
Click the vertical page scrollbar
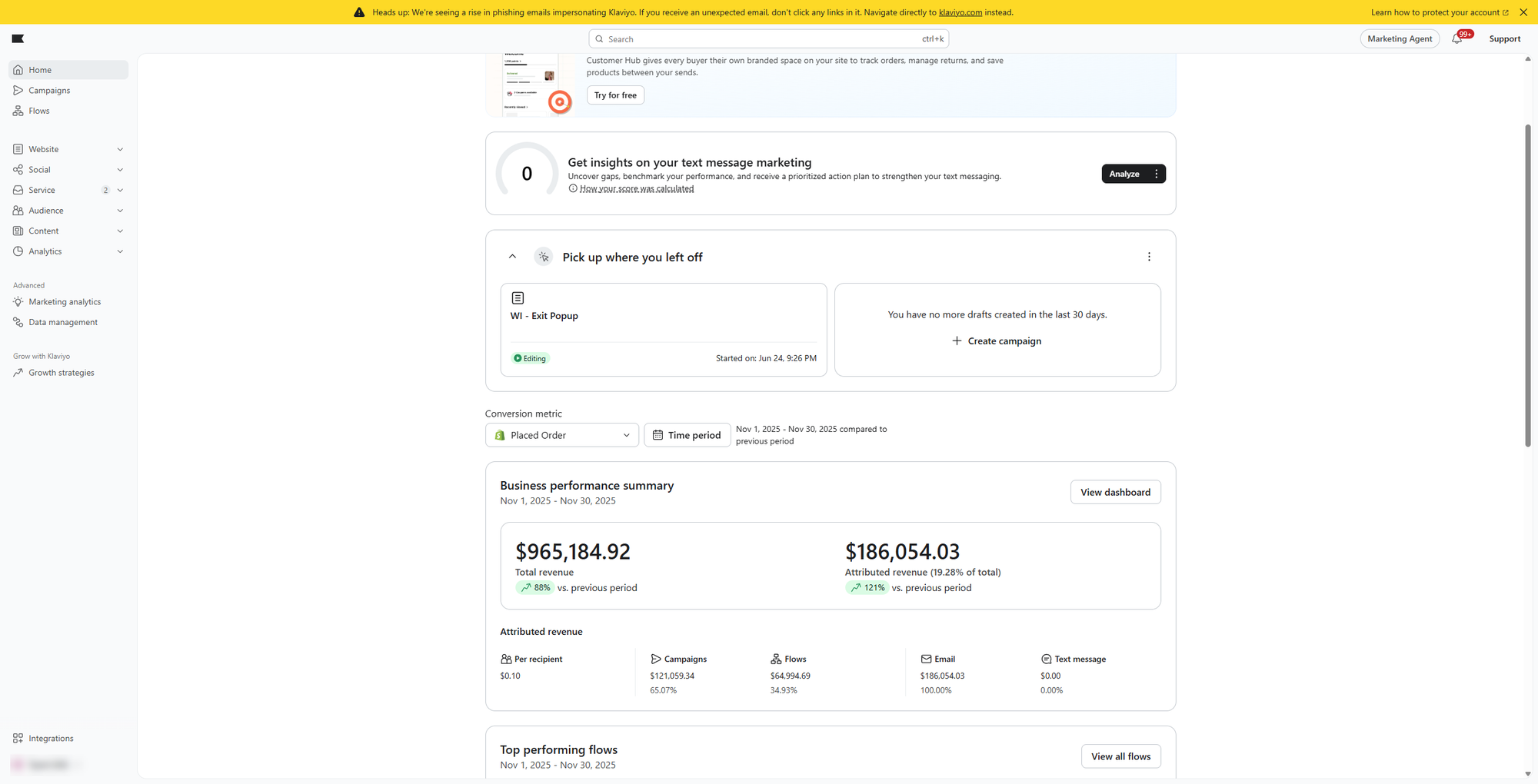(1527, 284)
